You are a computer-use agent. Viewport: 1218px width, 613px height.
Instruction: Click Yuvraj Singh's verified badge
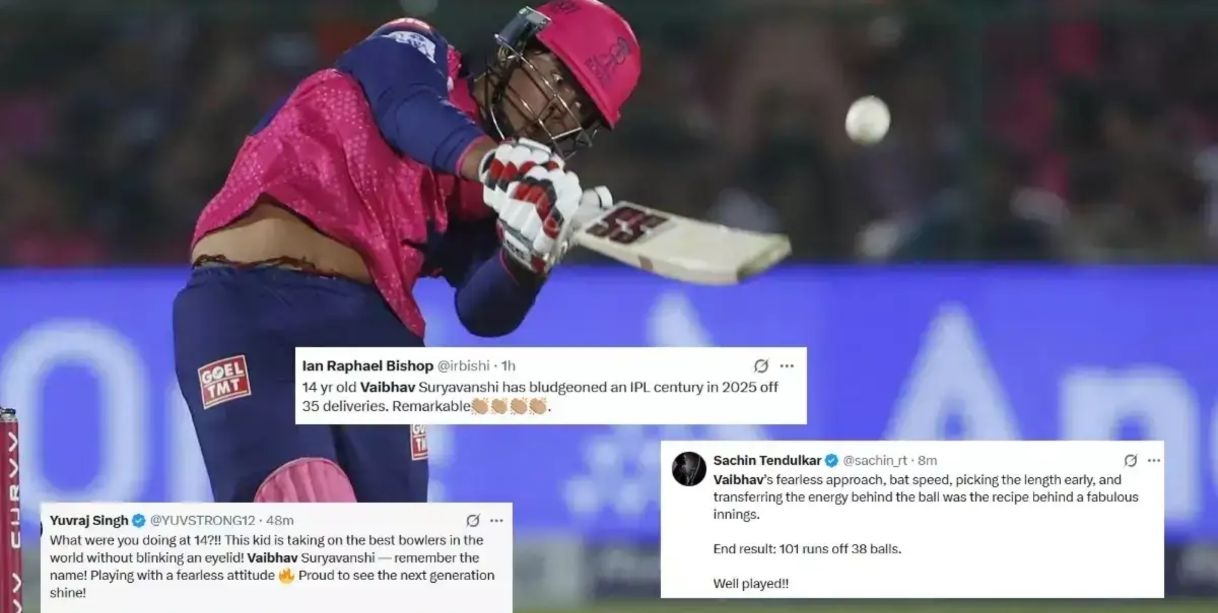click(x=139, y=520)
